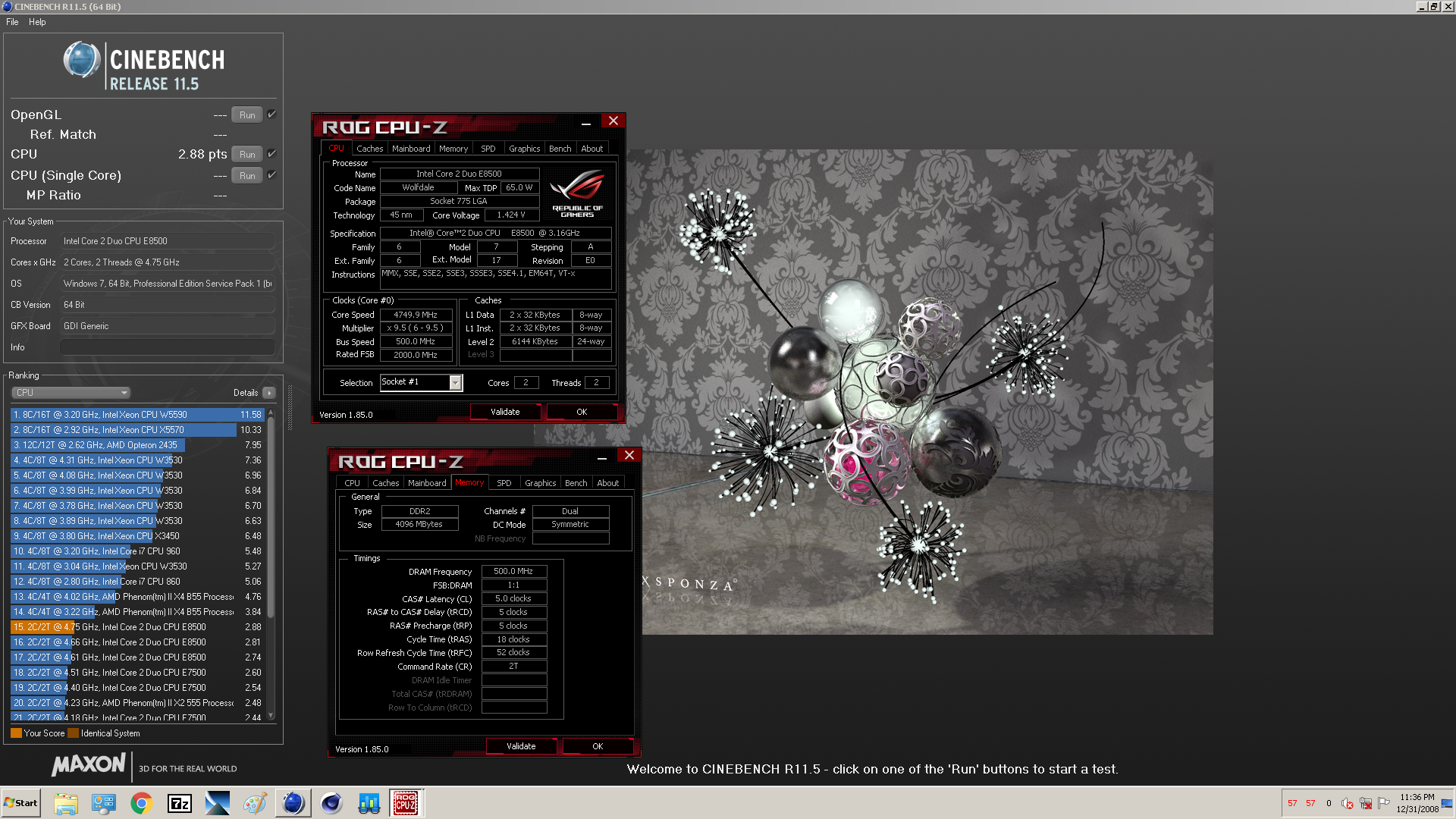Open the File menu
This screenshot has width=1456, height=819.
point(12,22)
